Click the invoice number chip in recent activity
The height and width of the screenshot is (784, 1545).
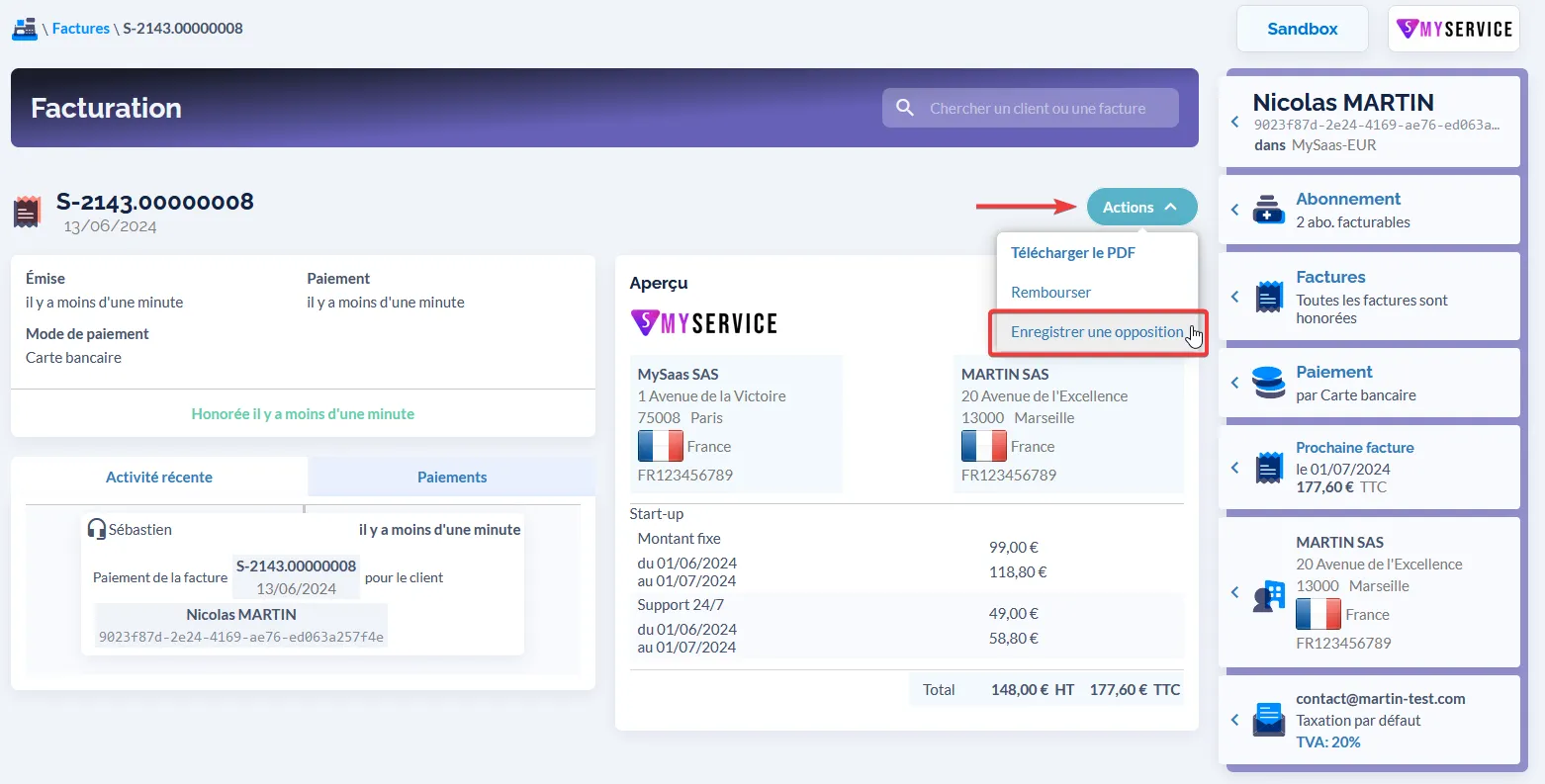296,576
